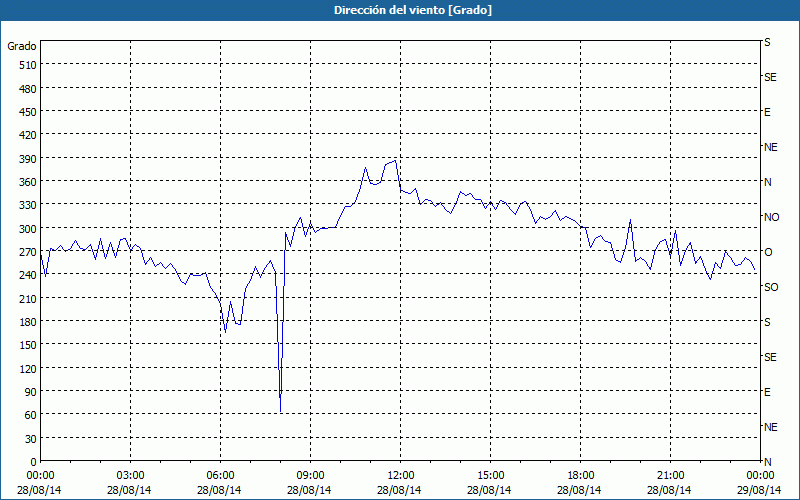
Task: Click the 300 y-axis label
Action: pyautogui.click(x=28, y=229)
